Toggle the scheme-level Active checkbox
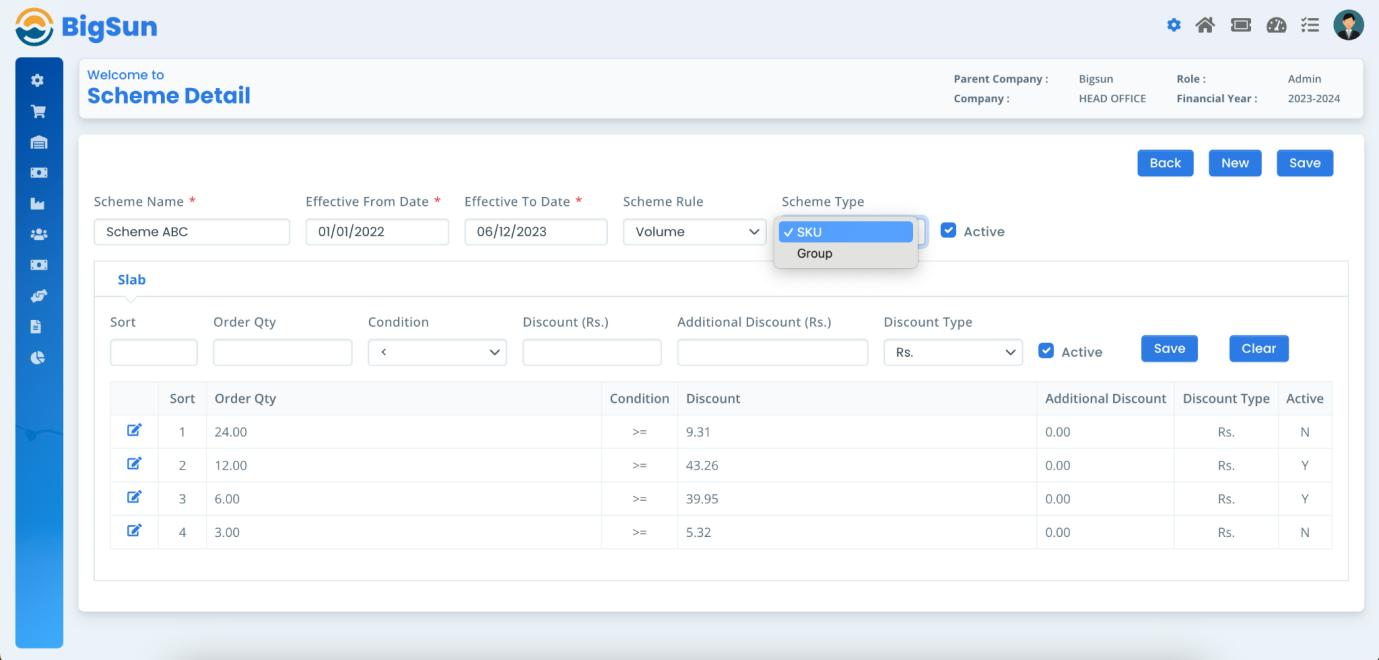1379x660 pixels. click(x=949, y=231)
